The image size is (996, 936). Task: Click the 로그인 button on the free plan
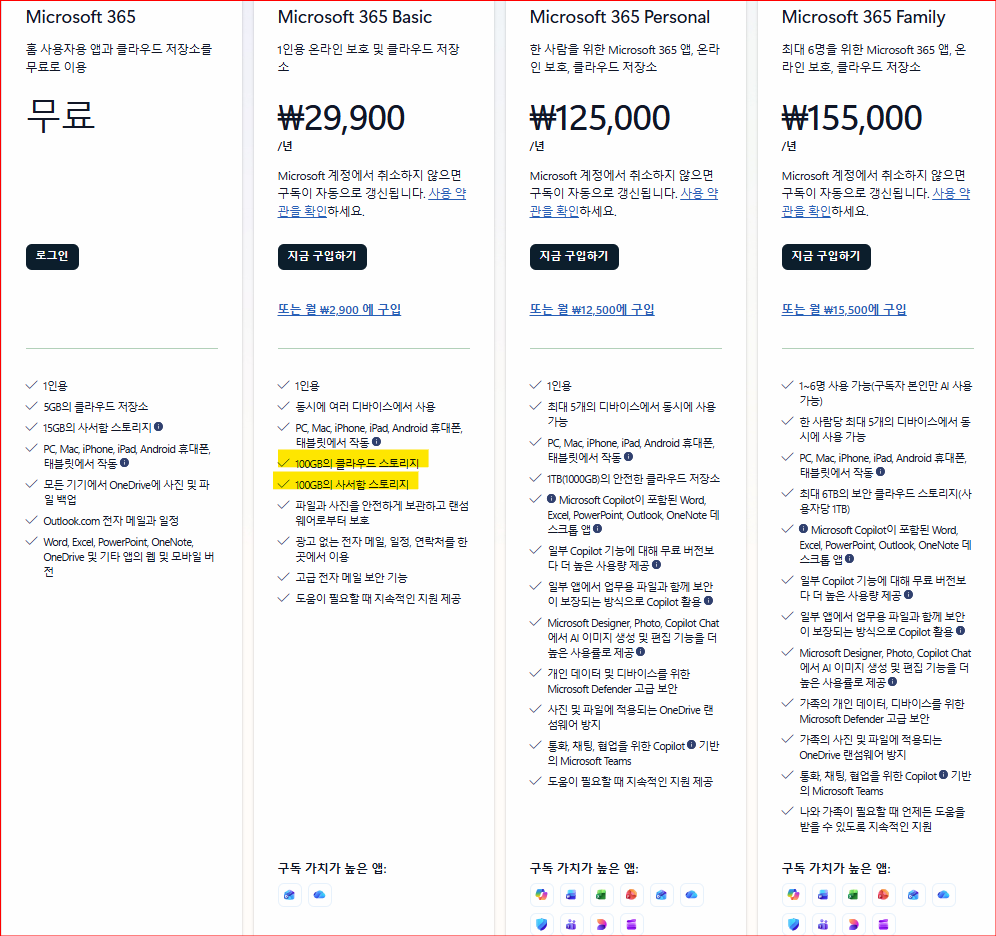click(52, 256)
